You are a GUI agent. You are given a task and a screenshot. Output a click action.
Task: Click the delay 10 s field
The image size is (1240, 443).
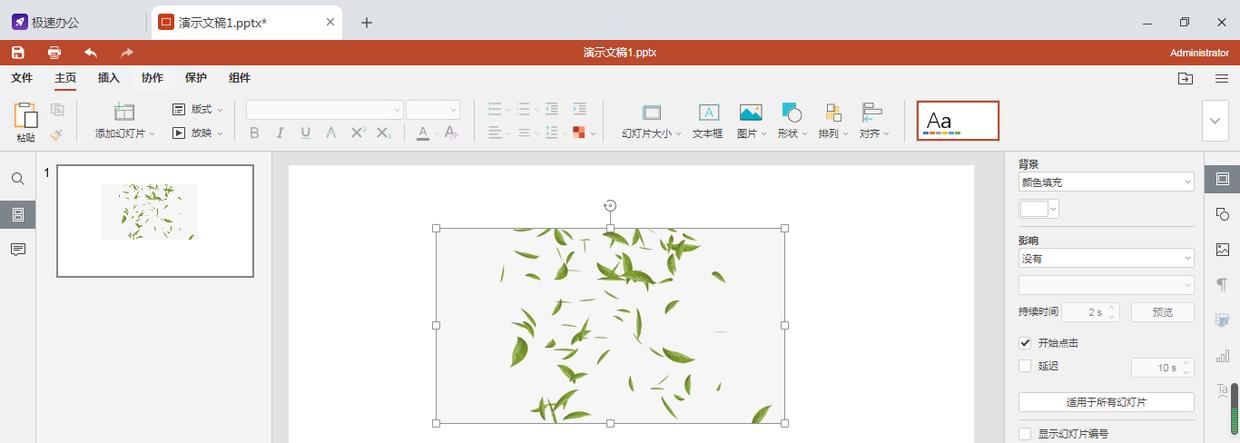1162,367
